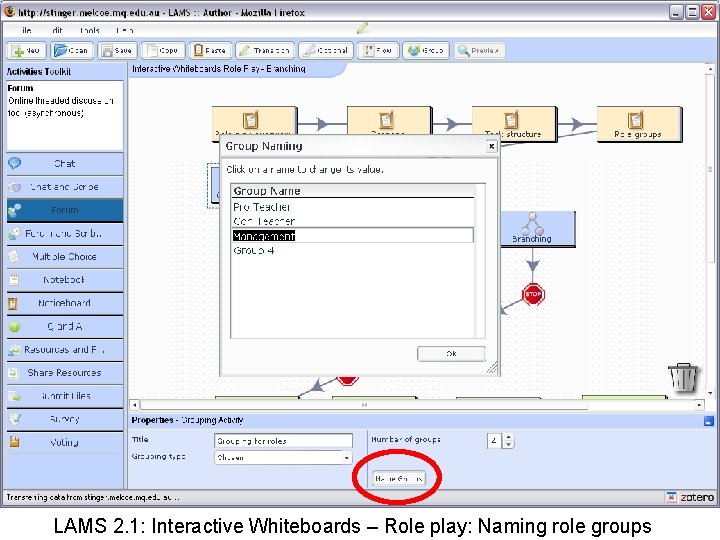Viewport: 720px width, 540px height.
Task: Click the Preview toolbar button
Action: 479,51
